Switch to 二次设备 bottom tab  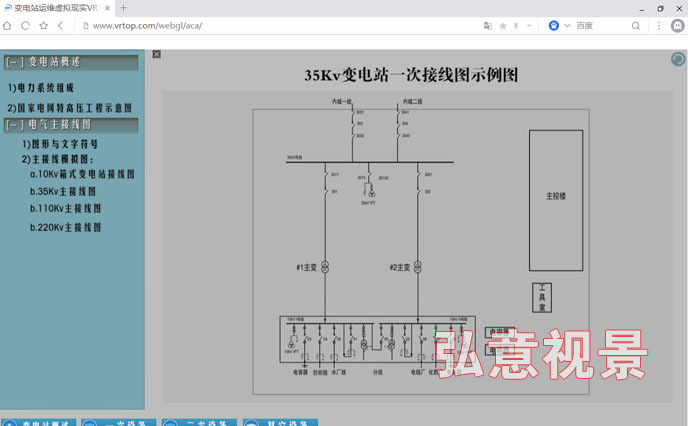click(x=199, y=422)
